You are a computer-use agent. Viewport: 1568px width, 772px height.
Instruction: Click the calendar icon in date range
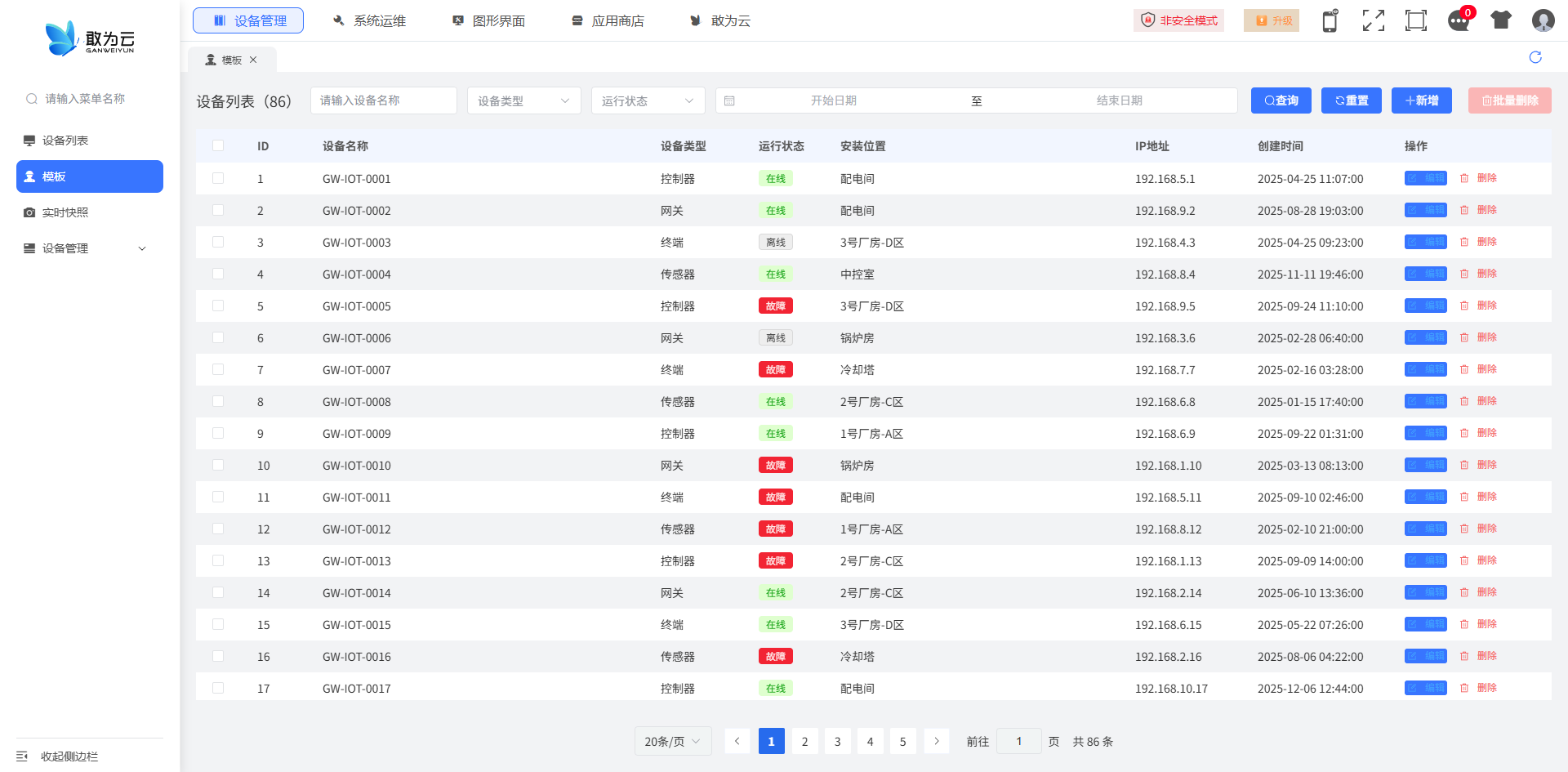coord(729,100)
